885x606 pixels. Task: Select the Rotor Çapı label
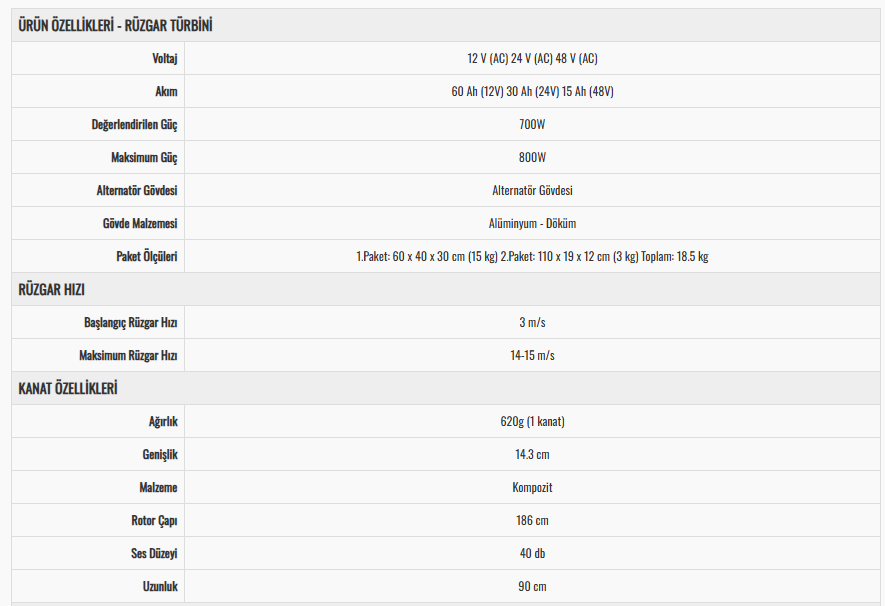pyautogui.click(x=154, y=521)
